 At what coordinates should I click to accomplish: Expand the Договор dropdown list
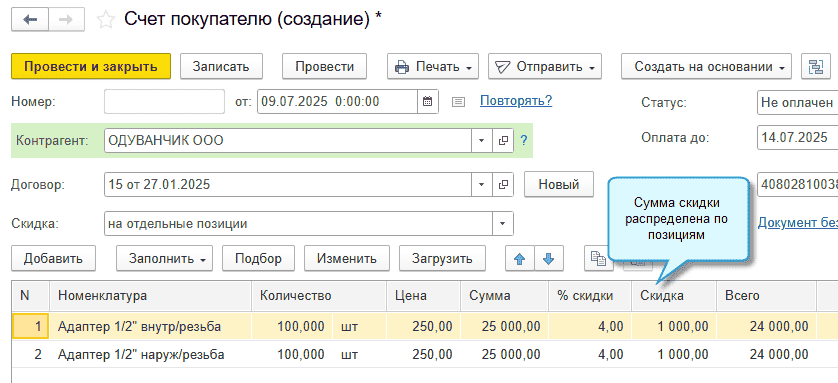(482, 185)
